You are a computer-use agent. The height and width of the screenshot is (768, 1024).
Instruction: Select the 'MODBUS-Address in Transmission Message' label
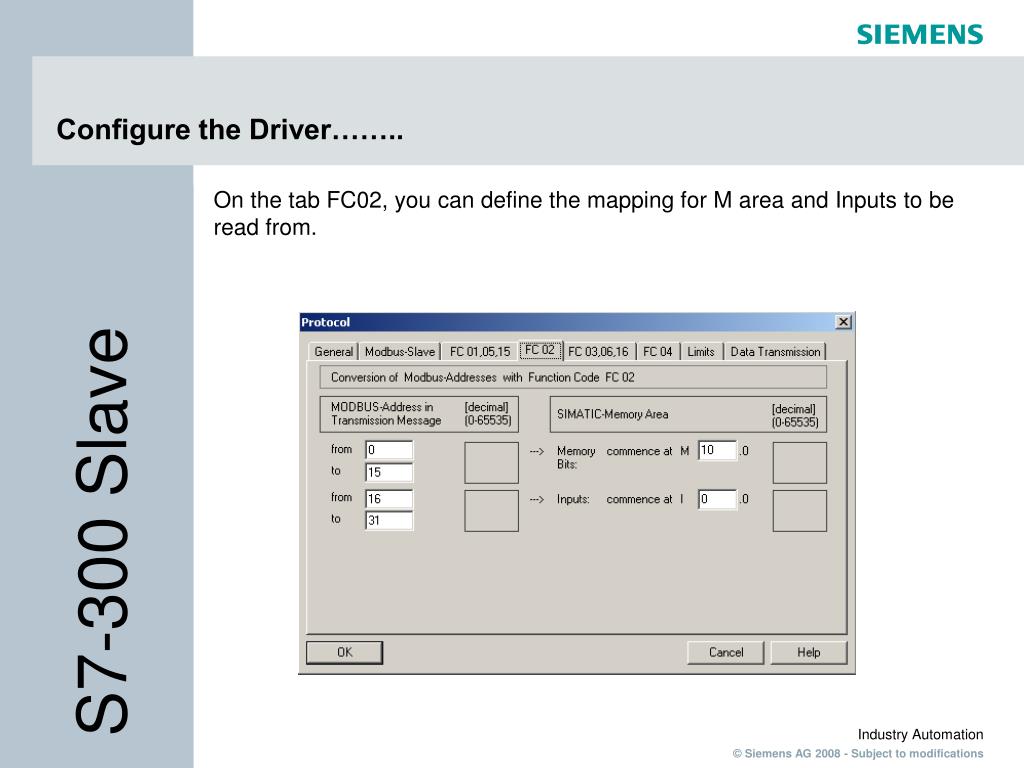pos(386,413)
